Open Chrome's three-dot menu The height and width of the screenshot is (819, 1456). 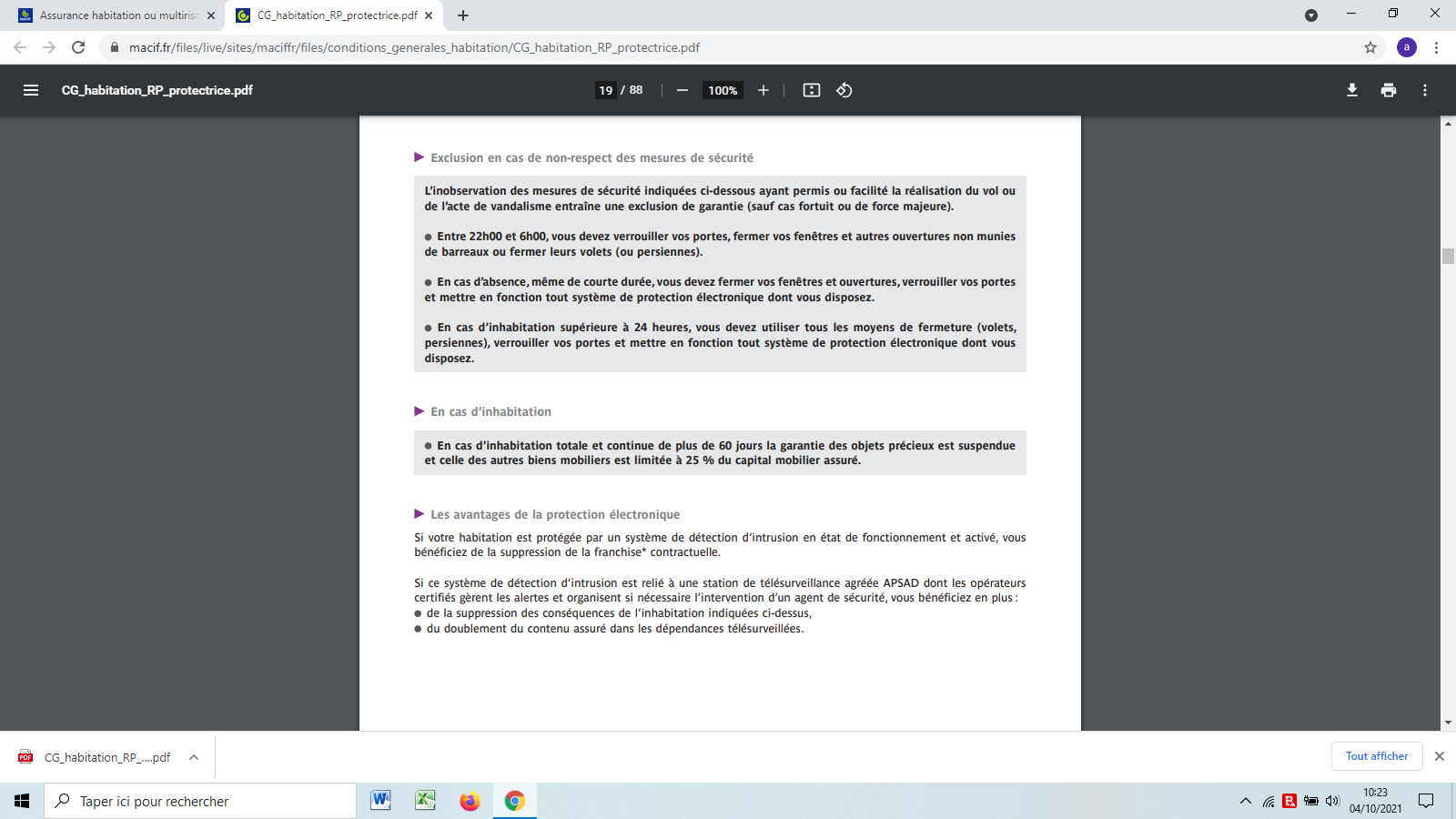tap(1437, 47)
